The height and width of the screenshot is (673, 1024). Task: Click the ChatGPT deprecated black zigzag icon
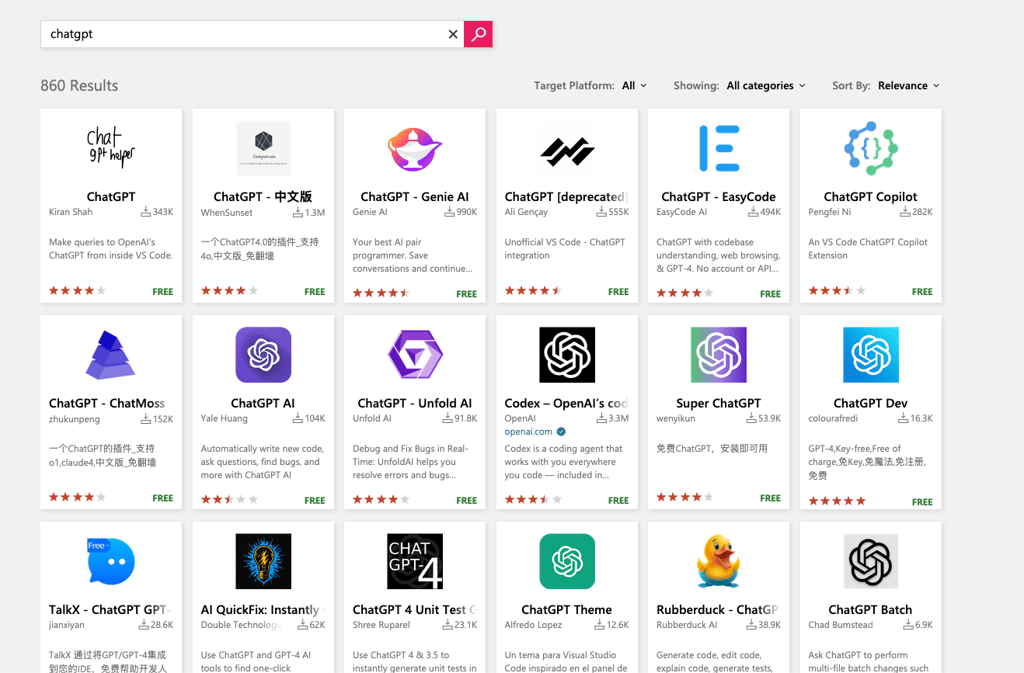tap(567, 151)
